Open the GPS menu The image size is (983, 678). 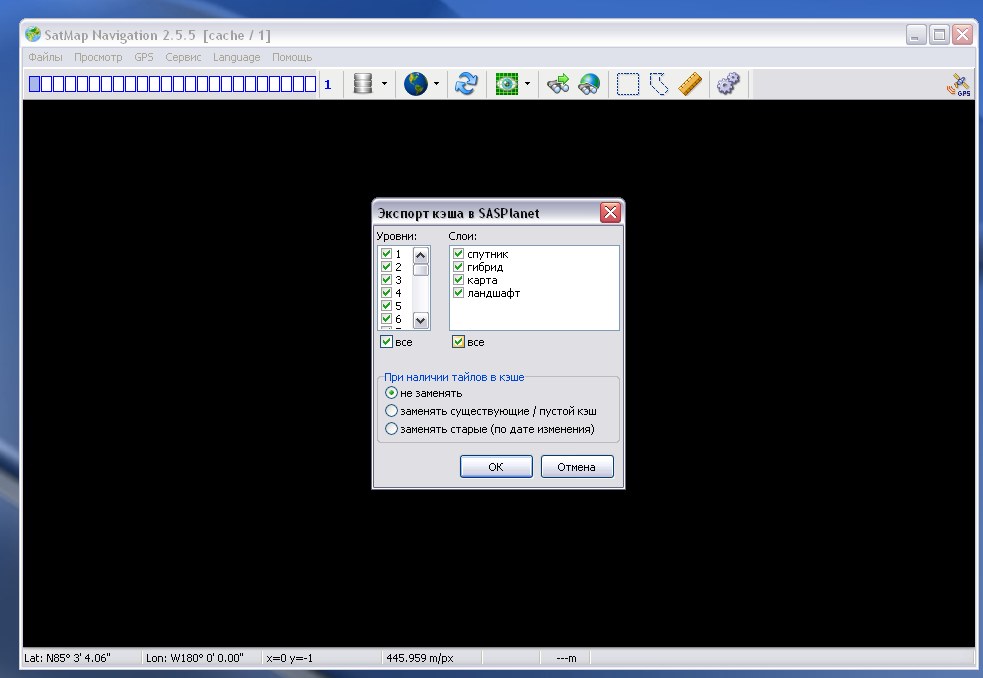click(x=144, y=57)
